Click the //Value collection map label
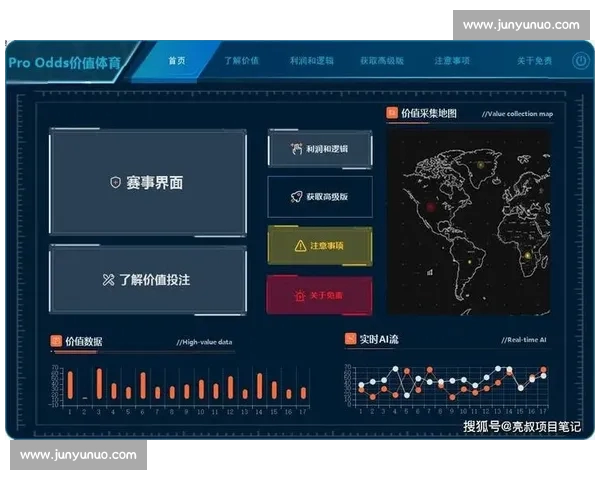The height and width of the screenshot is (480, 600). click(x=517, y=114)
